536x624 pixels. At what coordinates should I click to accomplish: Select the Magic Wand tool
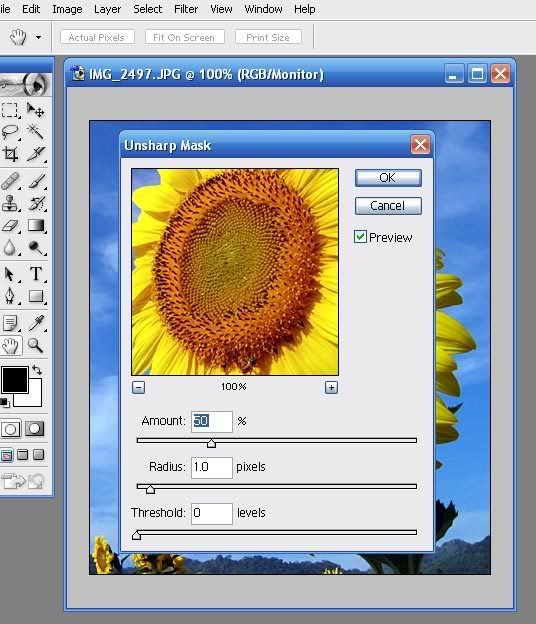[35, 131]
